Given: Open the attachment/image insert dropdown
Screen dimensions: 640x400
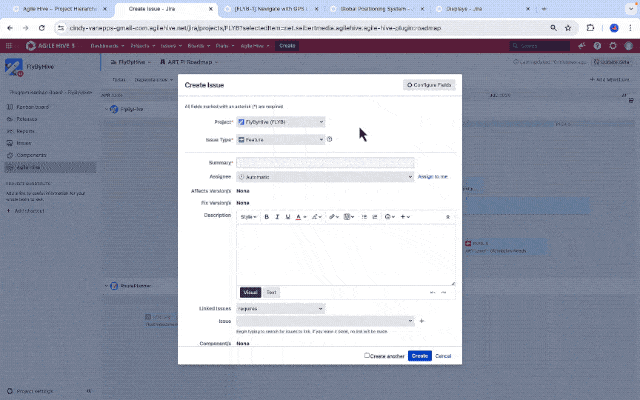Looking at the screenshot, I should [x=349, y=217].
